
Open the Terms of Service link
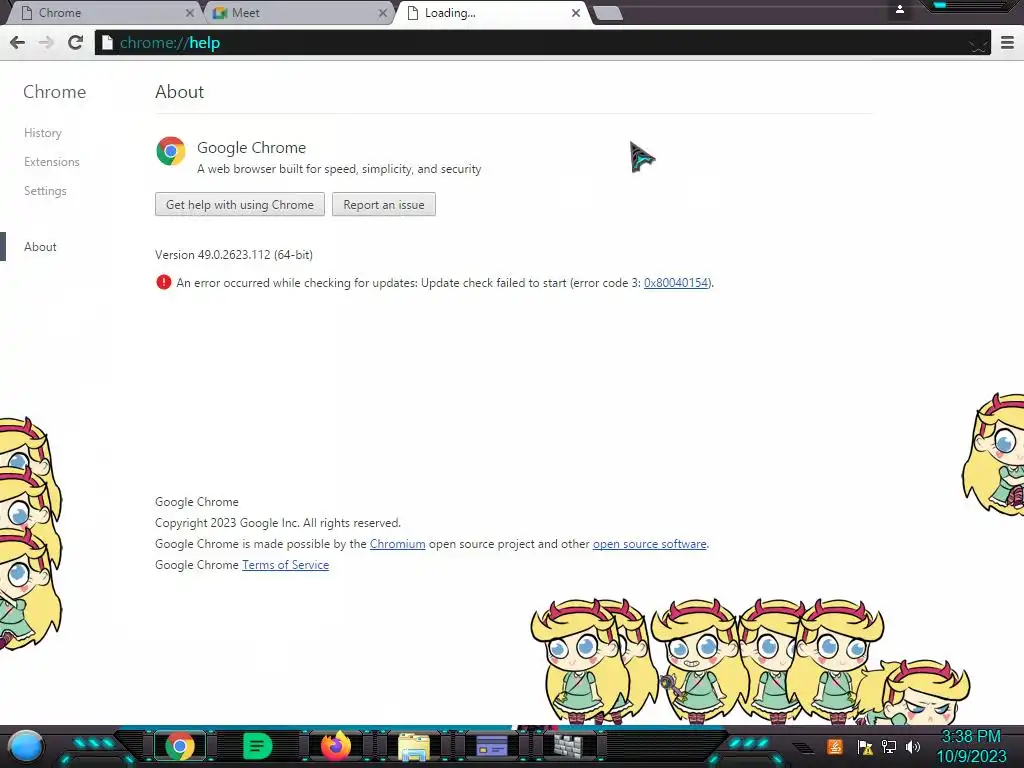(x=285, y=565)
